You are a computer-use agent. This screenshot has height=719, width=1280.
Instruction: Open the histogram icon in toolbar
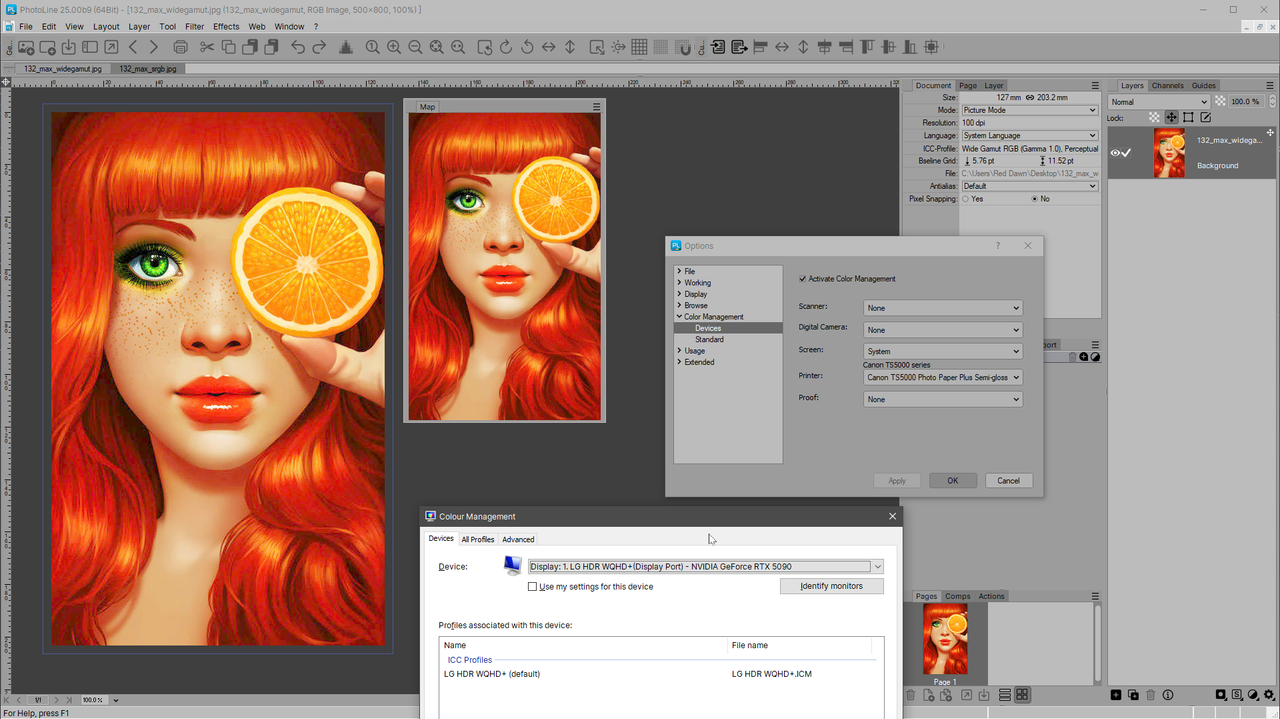tap(346, 47)
